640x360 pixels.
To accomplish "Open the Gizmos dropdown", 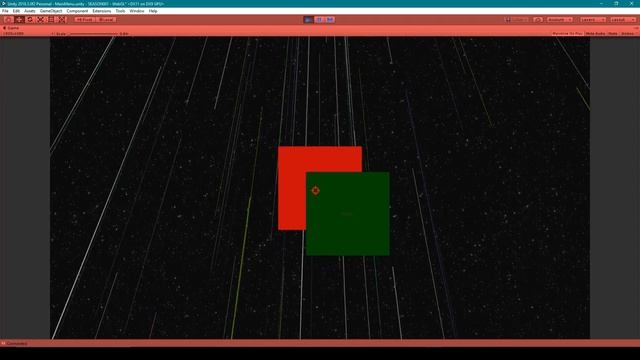I will tap(628, 33).
